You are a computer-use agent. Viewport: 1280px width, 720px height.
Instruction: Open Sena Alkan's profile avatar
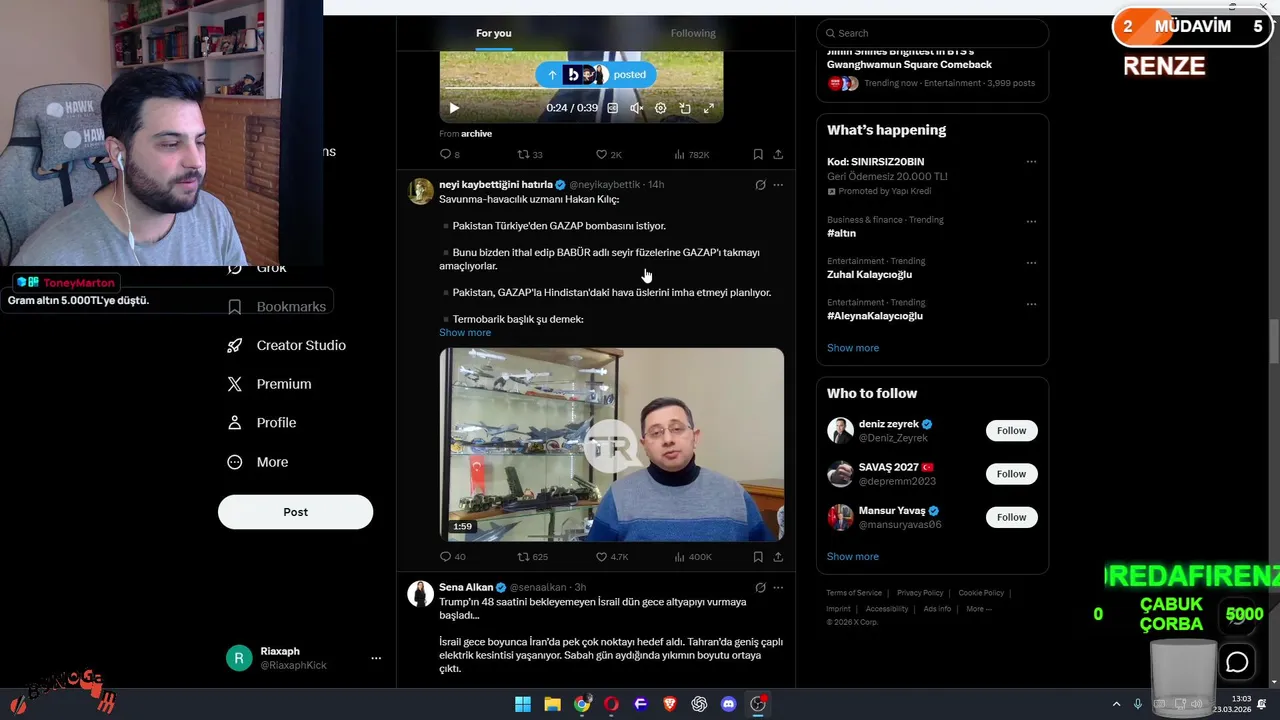pos(421,594)
